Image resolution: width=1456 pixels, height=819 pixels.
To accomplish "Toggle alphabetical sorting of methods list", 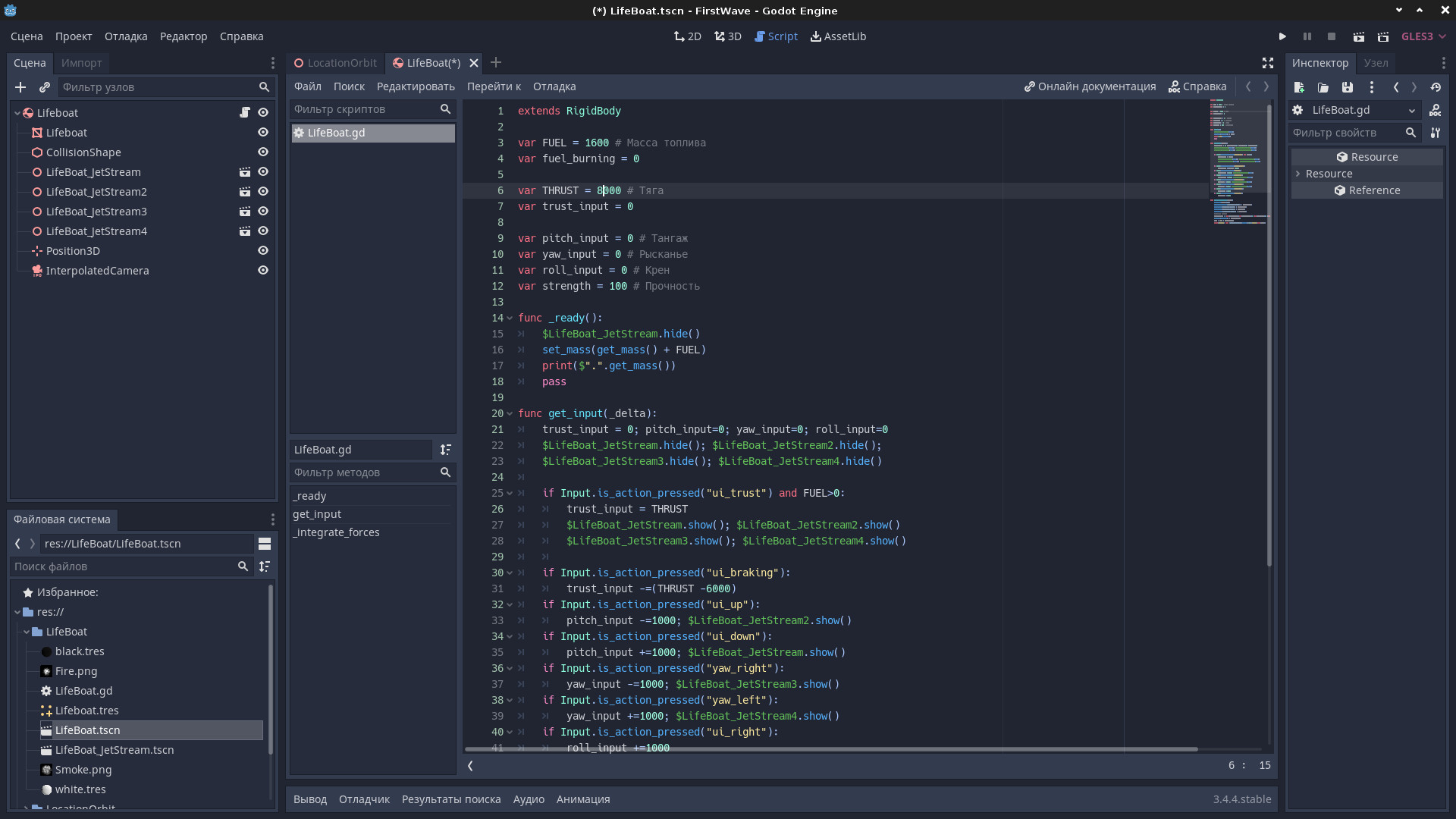I will tap(446, 450).
